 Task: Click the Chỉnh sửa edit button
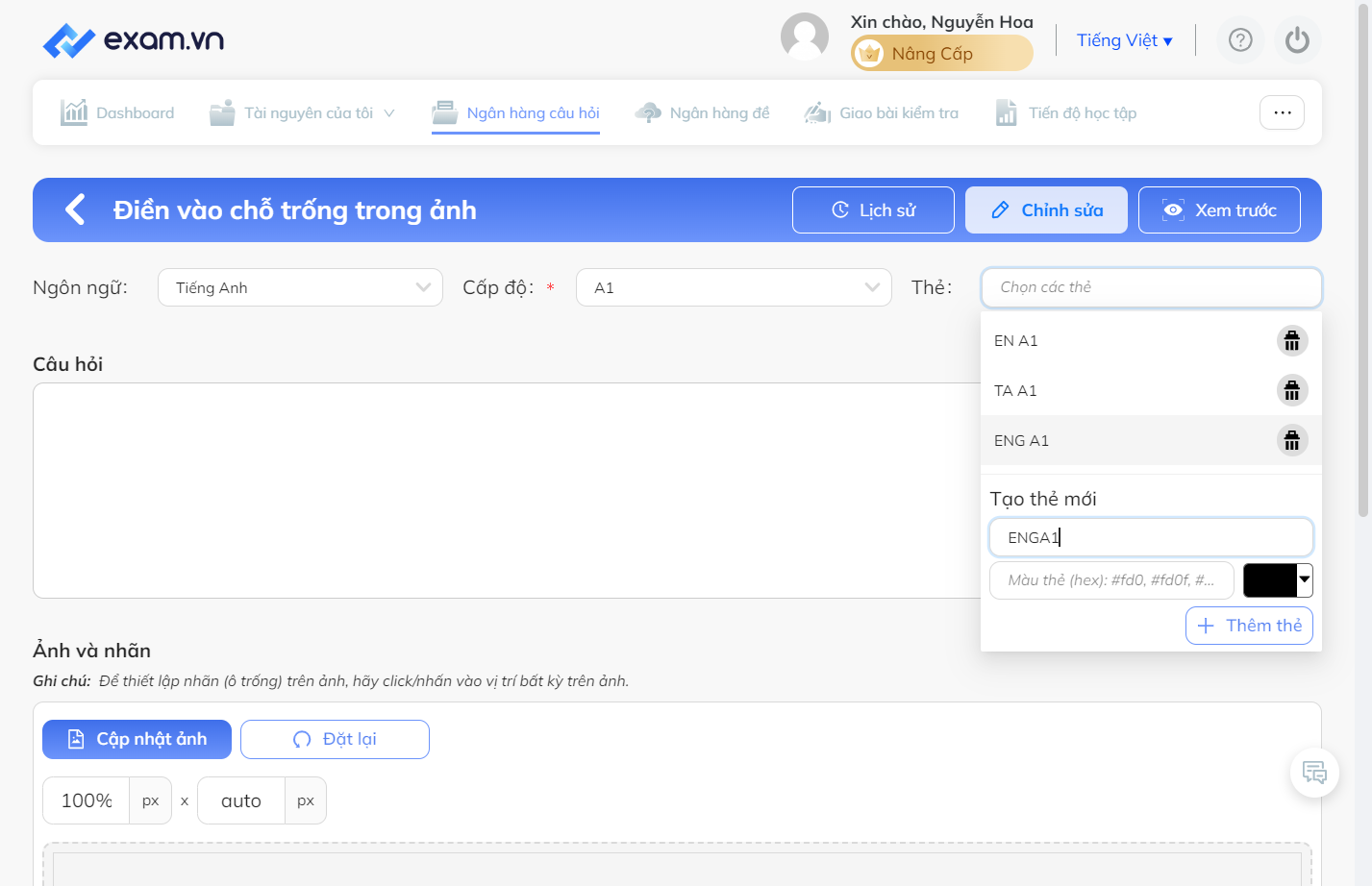[x=1046, y=209]
